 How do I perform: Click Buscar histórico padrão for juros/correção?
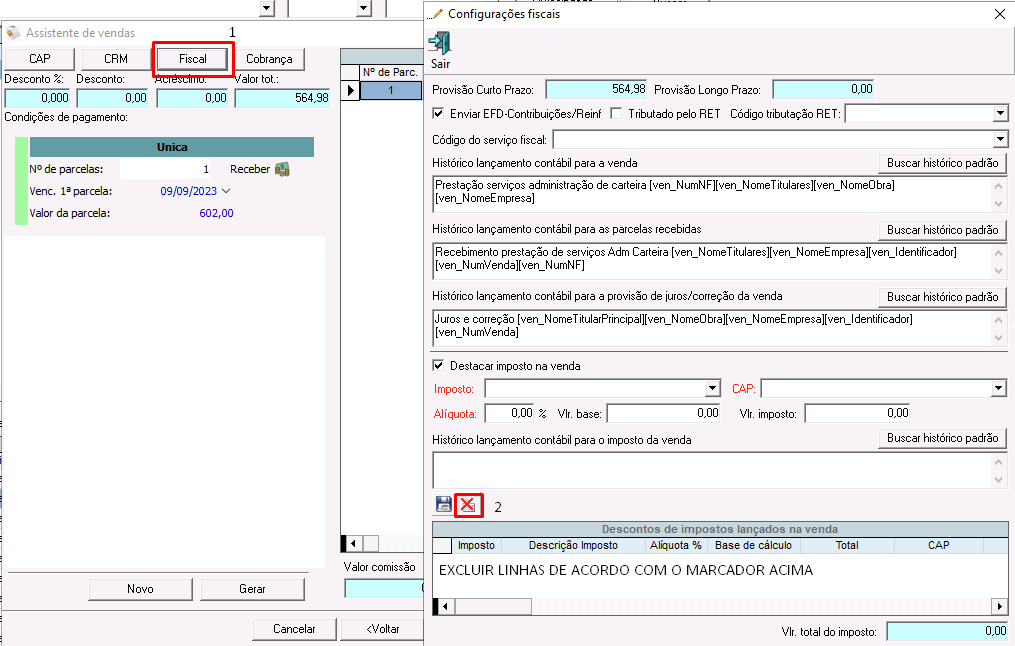tap(942, 297)
